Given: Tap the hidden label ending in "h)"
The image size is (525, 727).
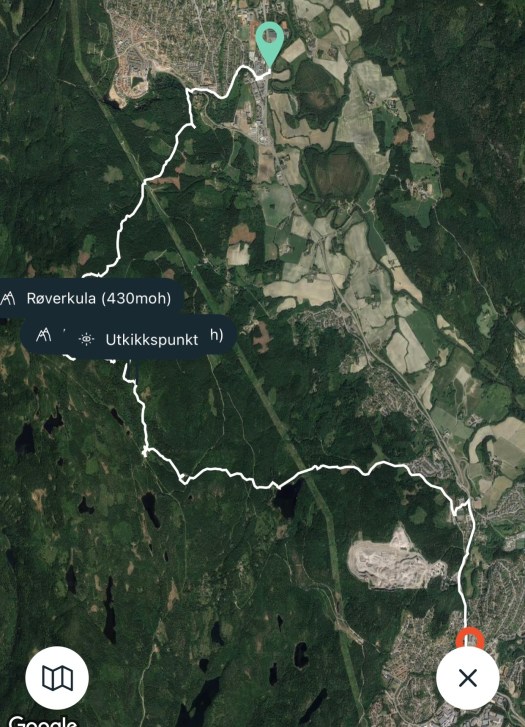Looking at the screenshot, I should pos(217,335).
